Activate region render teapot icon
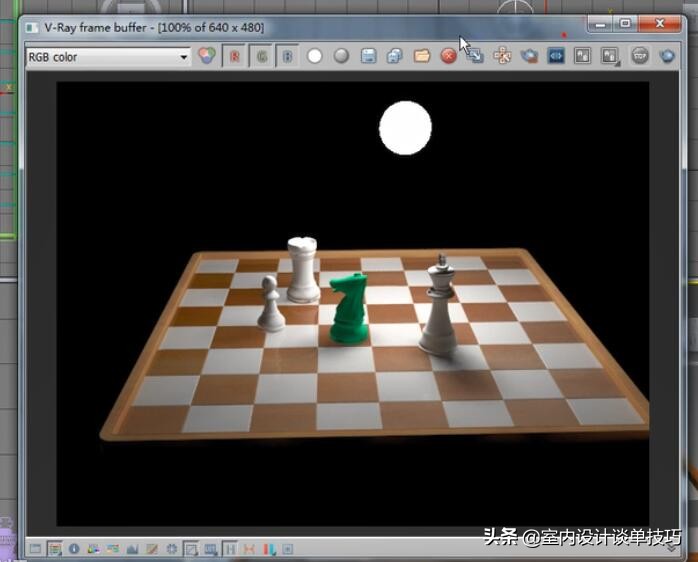698x562 pixels. [529, 56]
